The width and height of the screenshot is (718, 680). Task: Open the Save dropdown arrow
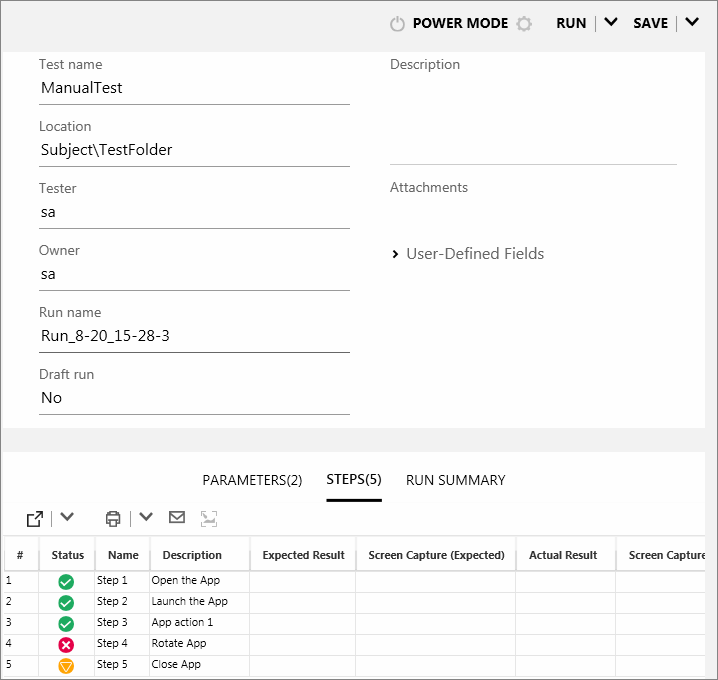691,23
